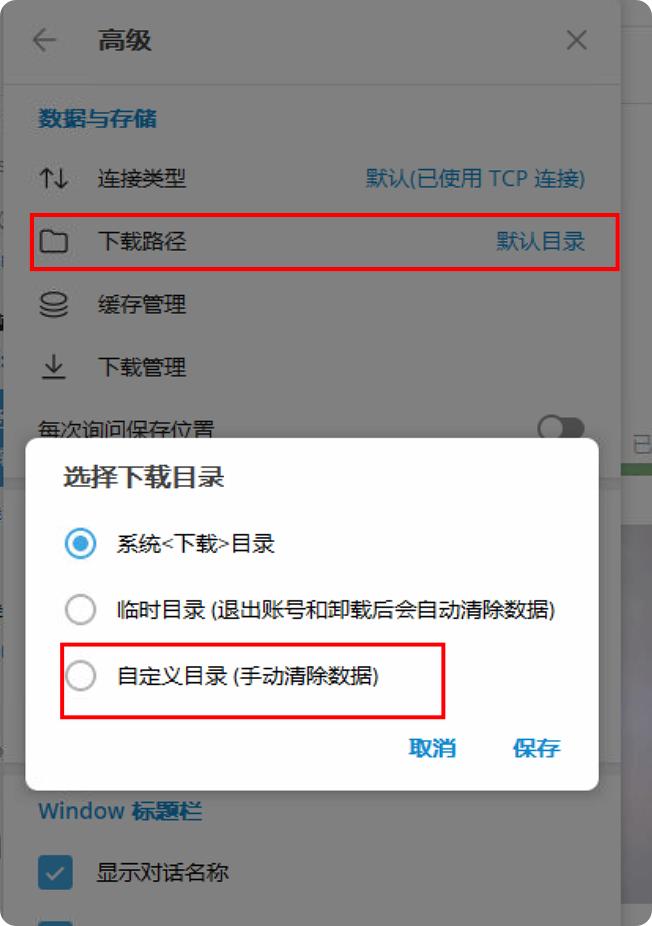Click the 选择下载目录 dialog title
Image resolution: width=652 pixels, height=926 pixels.
tap(144, 477)
